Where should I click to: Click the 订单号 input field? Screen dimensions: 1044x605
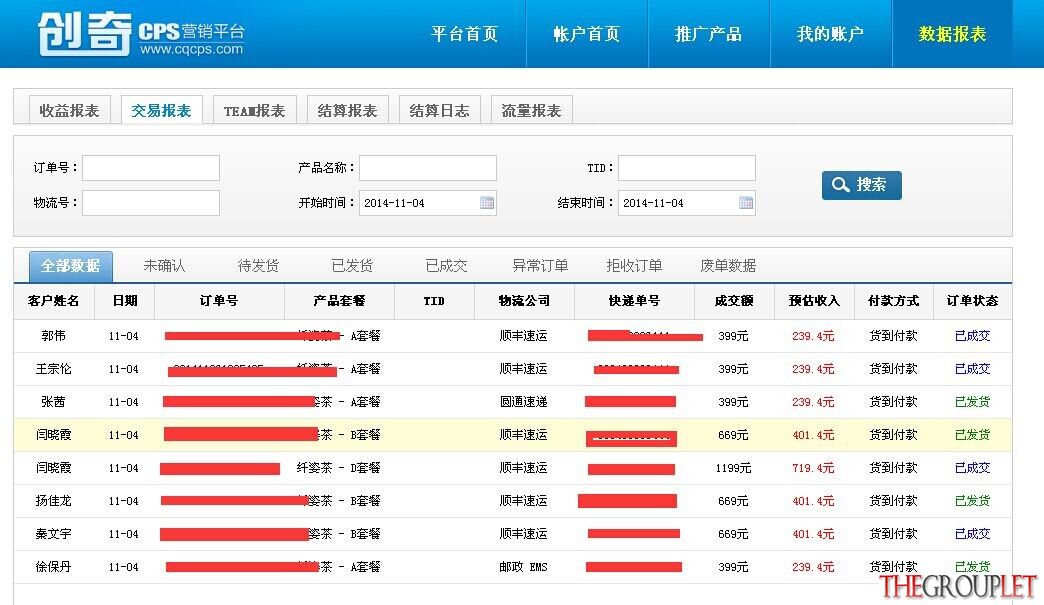click(x=151, y=168)
